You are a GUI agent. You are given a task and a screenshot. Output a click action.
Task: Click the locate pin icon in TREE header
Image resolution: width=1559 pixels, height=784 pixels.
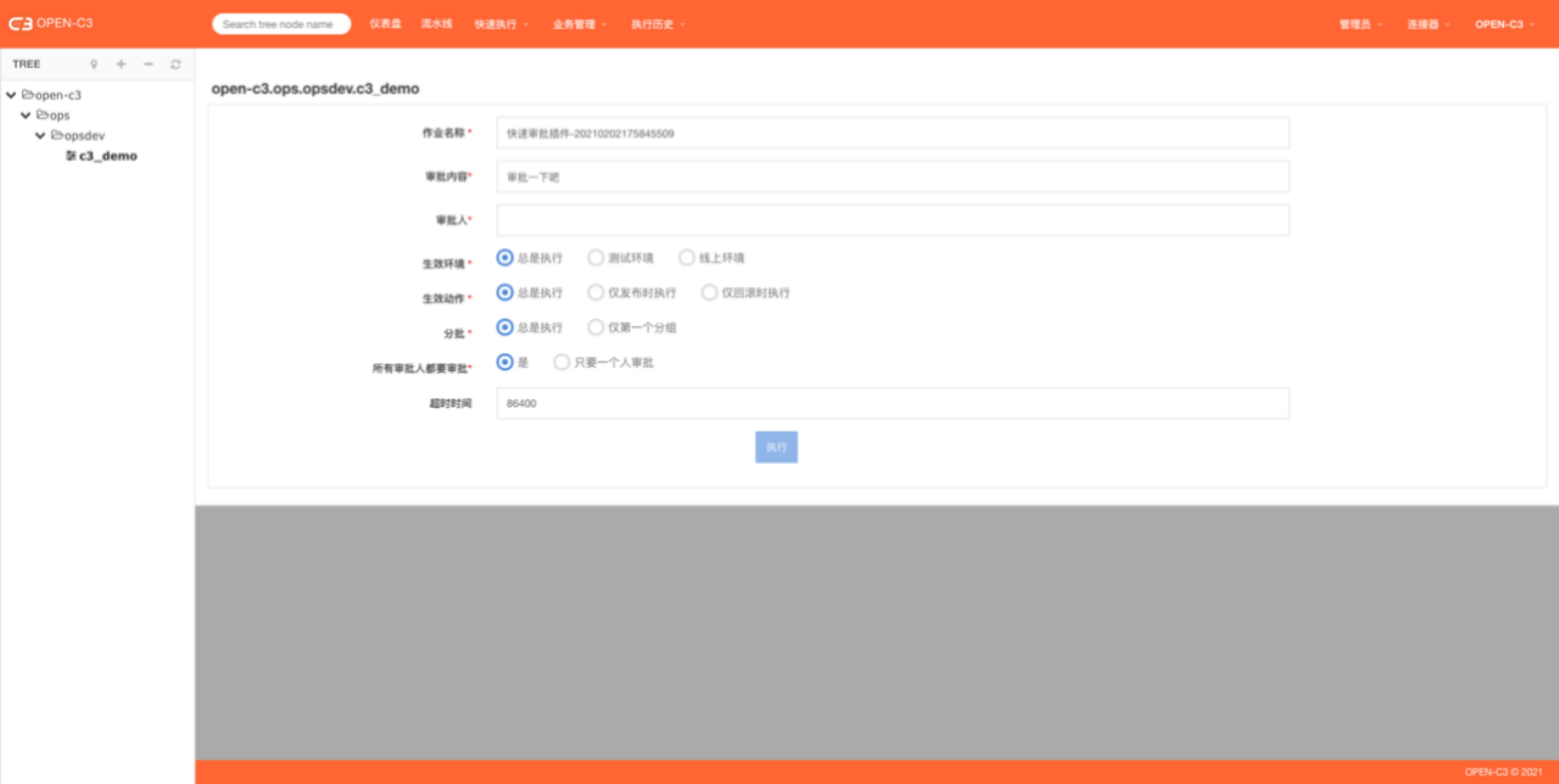94,64
